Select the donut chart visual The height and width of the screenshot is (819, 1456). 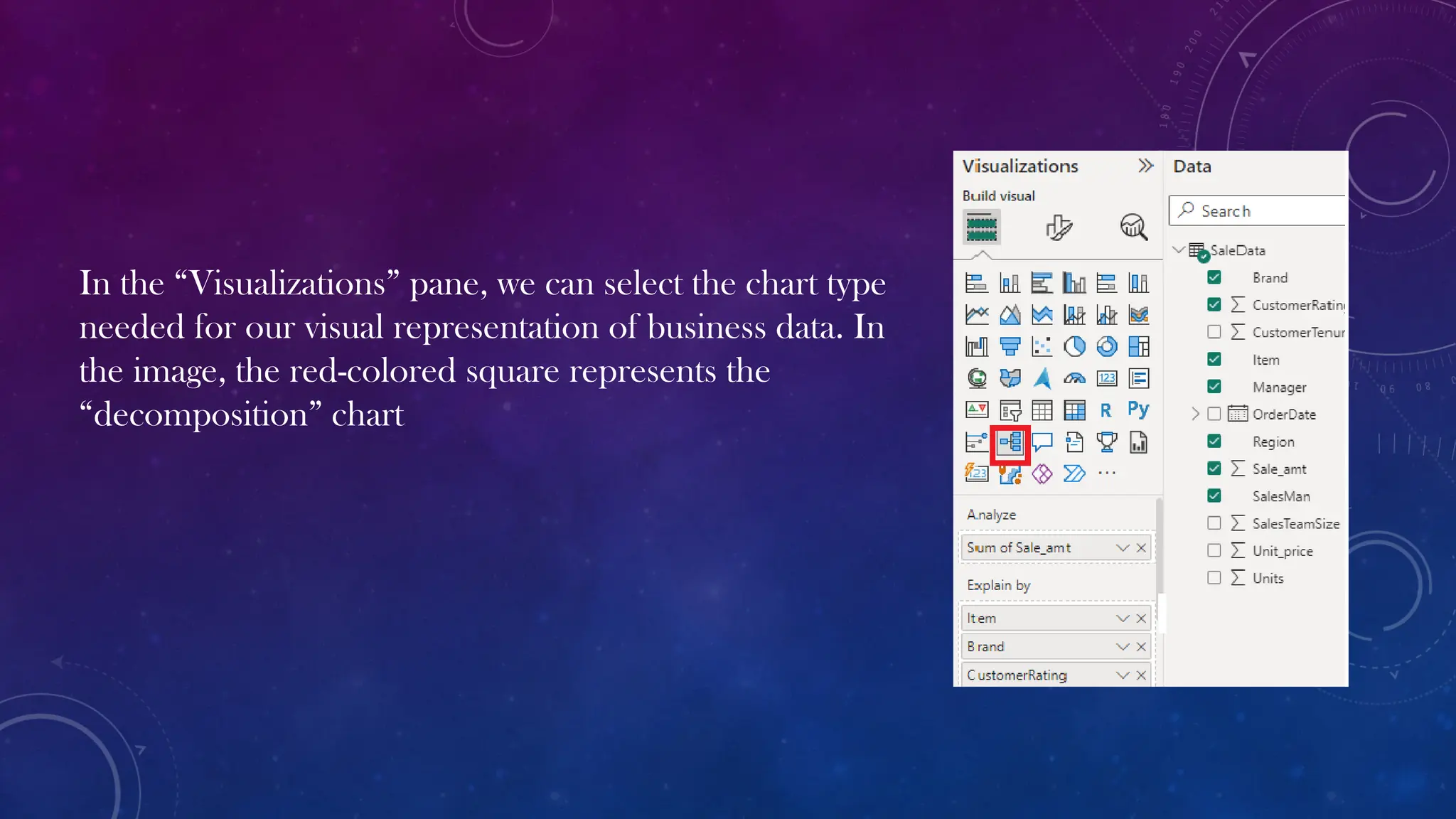click(1106, 346)
